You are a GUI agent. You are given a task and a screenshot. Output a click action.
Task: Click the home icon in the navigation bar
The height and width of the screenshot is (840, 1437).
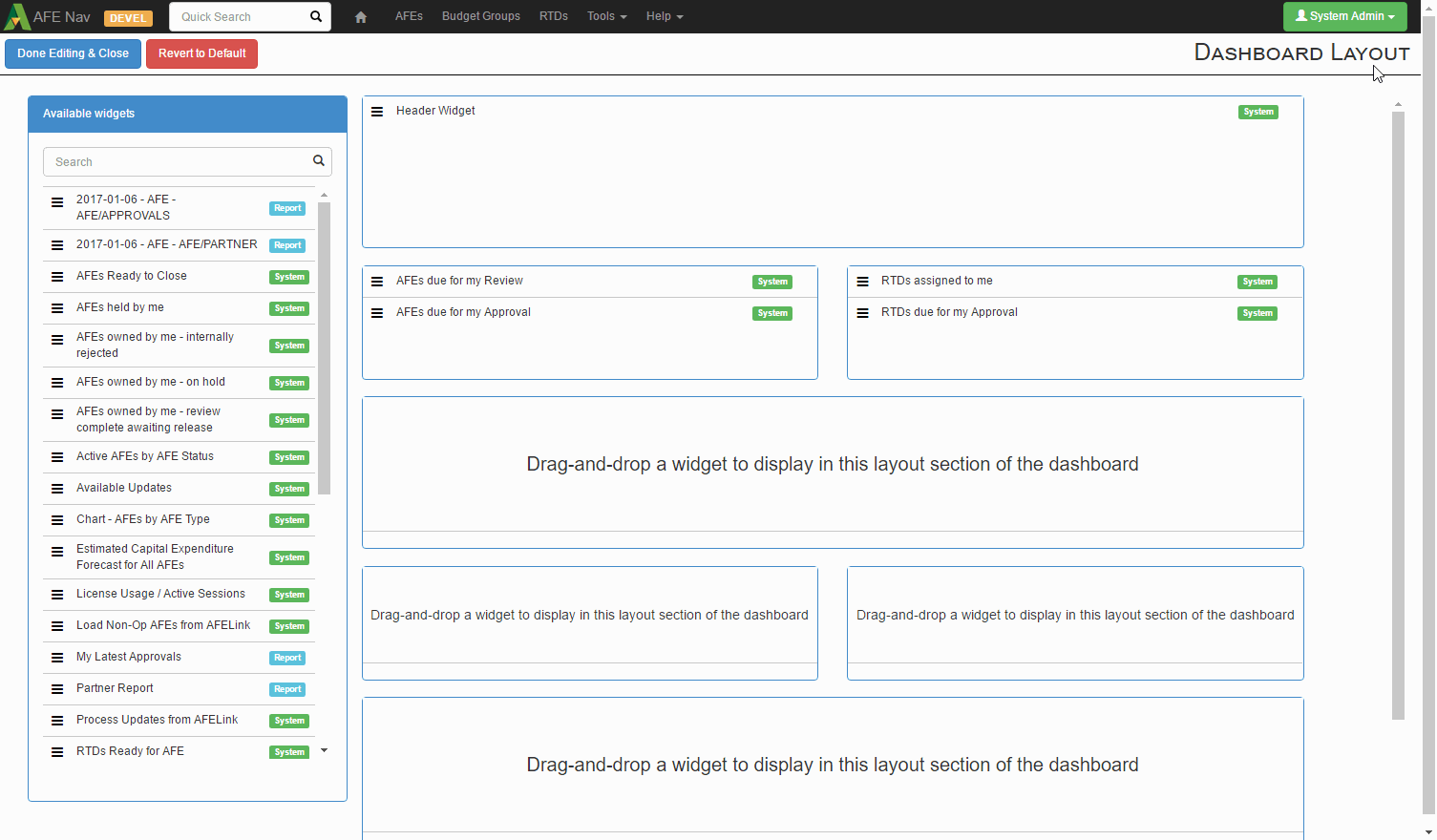[361, 16]
